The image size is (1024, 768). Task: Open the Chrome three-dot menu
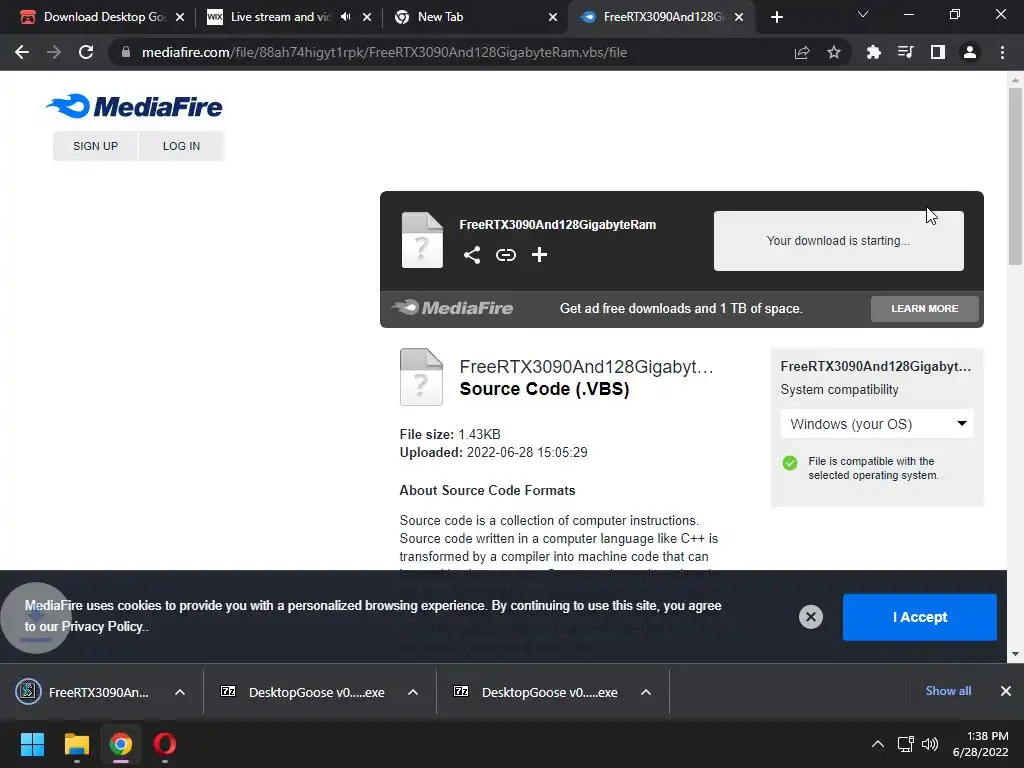coord(1002,52)
